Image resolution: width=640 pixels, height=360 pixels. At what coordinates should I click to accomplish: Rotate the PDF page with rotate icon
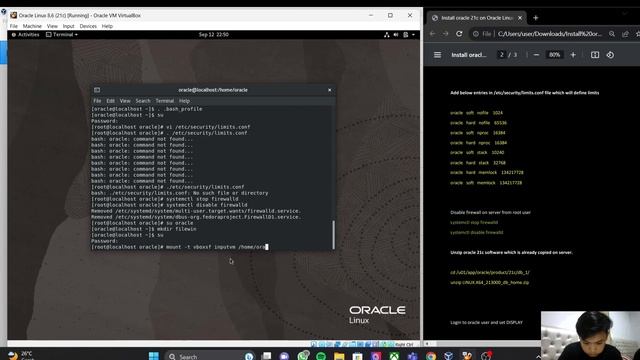coord(610,55)
